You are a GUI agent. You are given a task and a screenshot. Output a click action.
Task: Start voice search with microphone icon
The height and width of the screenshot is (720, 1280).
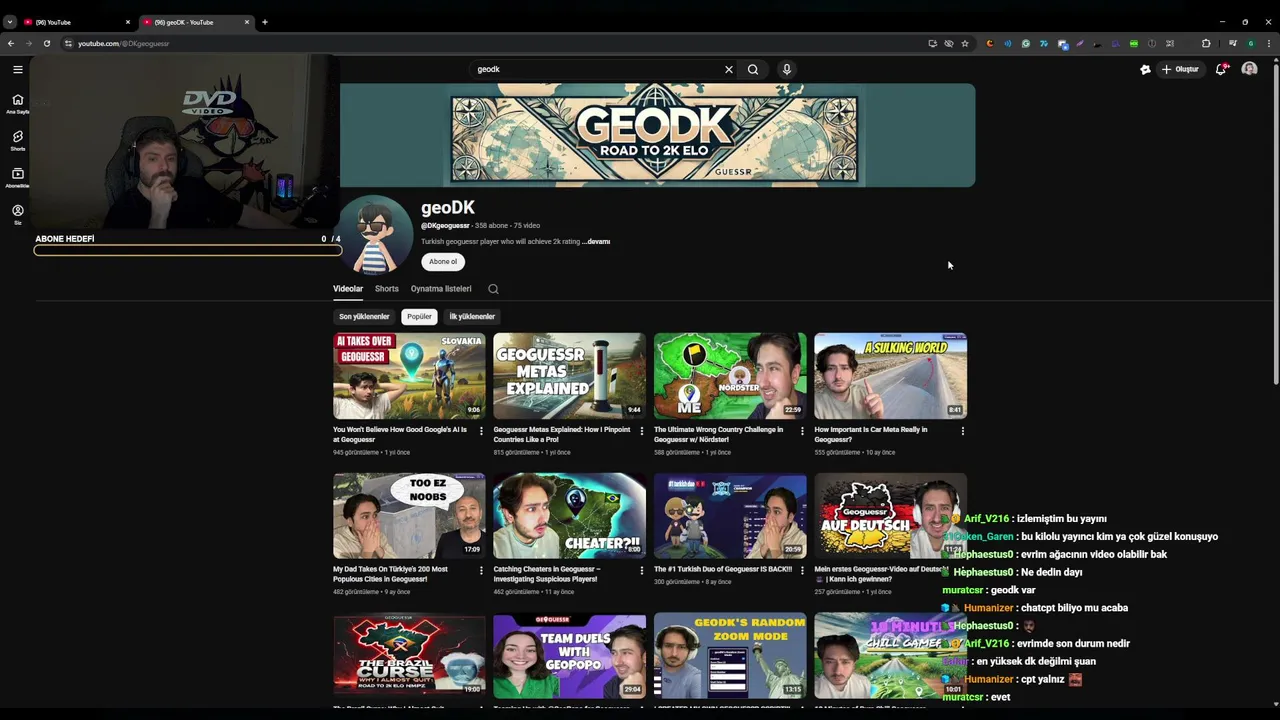click(787, 69)
